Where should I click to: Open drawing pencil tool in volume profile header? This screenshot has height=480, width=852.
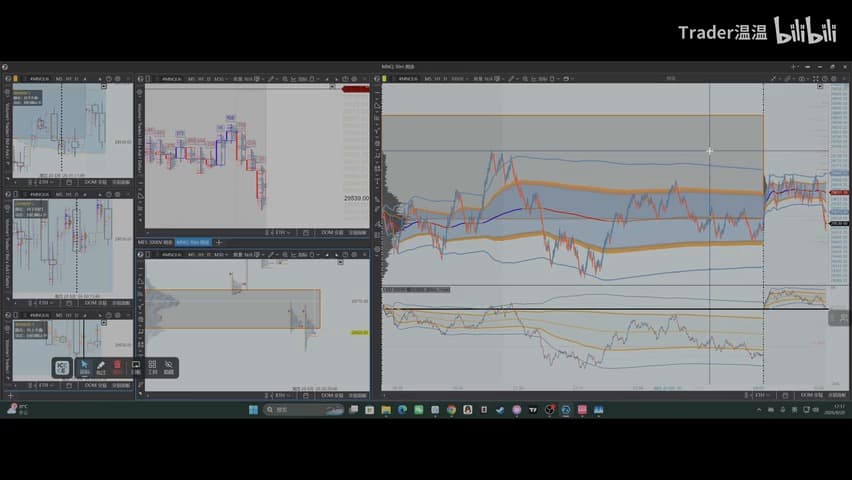[x=271, y=254]
